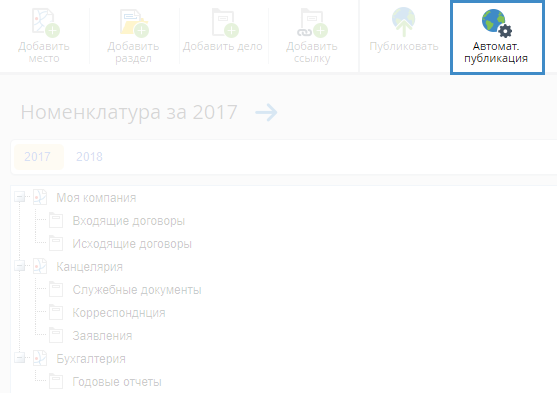Open the Входящие договоры case
Screen dimensions: 557x393
click(129, 221)
